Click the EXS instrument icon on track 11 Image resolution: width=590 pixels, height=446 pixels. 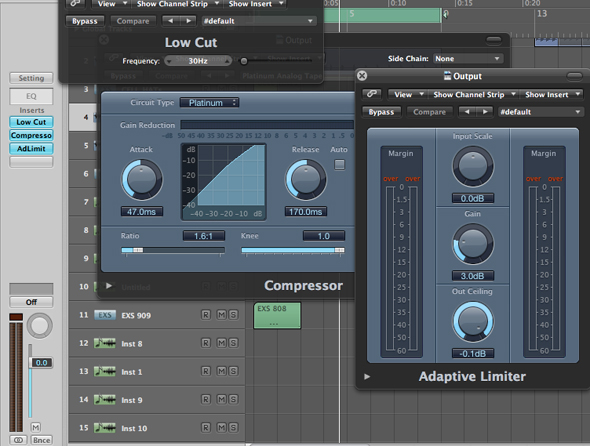coord(105,315)
